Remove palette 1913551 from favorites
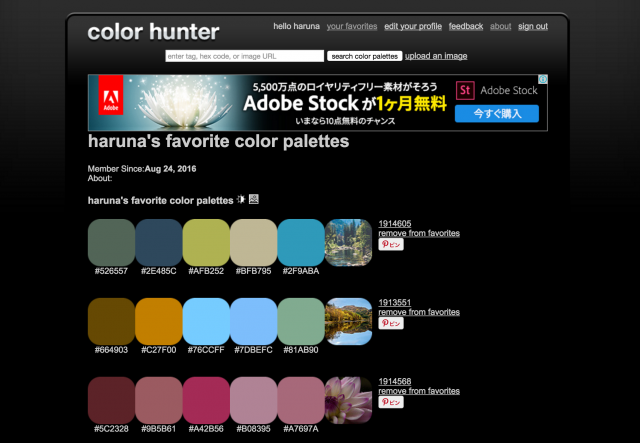 click(x=419, y=312)
